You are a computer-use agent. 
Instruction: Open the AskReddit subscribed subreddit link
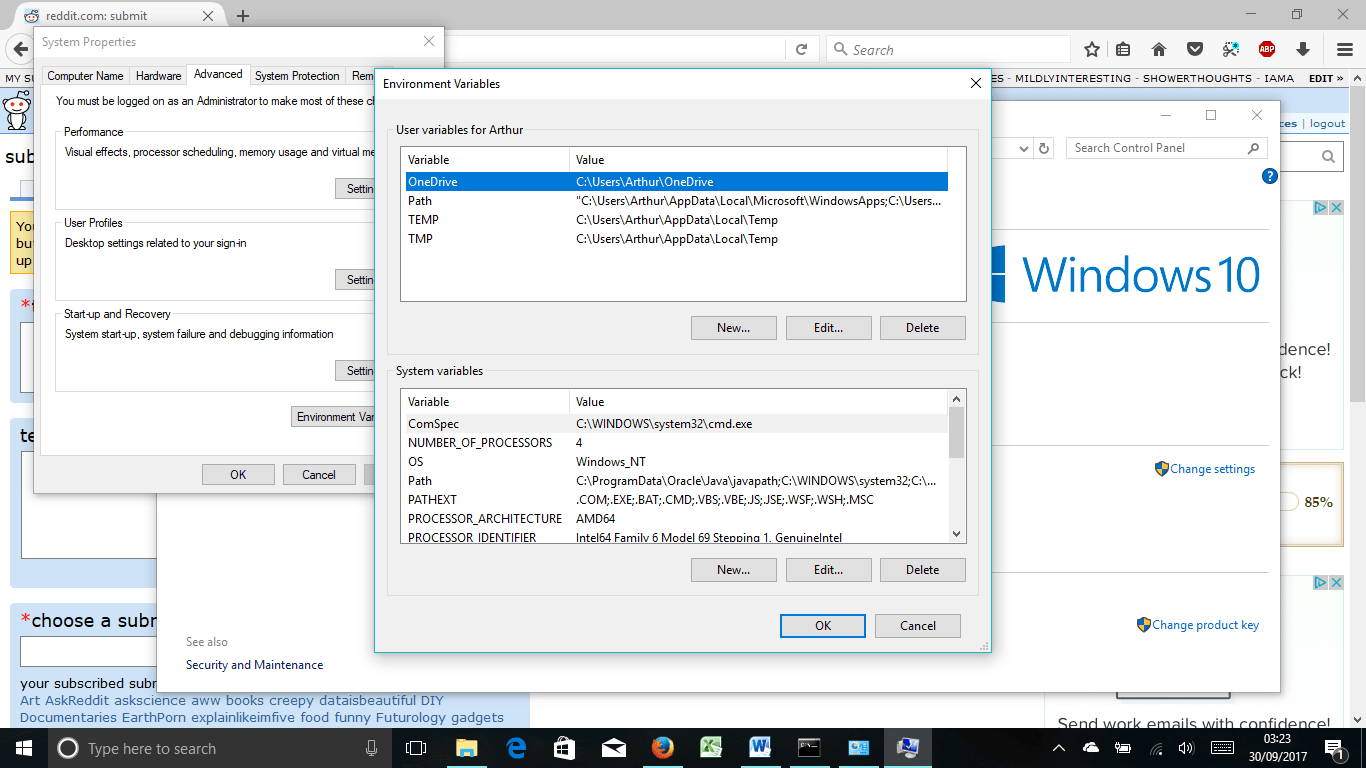pos(76,701)
